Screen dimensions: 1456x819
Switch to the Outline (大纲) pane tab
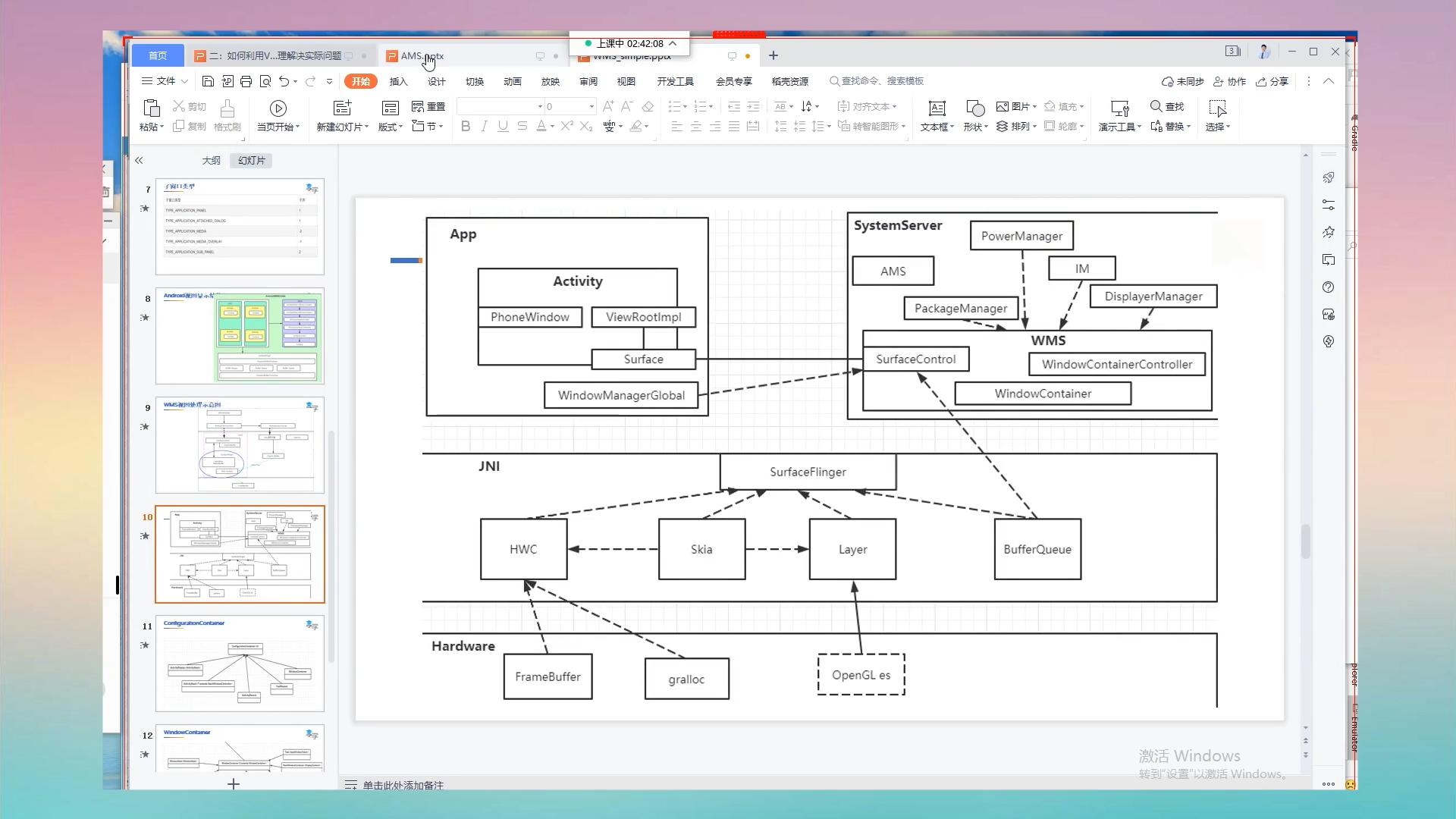[x=211, y=161]
